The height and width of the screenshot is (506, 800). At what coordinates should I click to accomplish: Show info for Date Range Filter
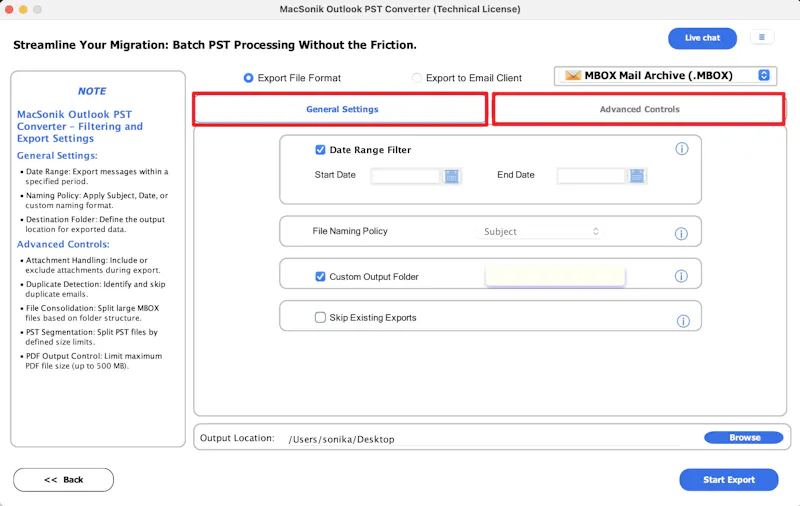(682, 149)
